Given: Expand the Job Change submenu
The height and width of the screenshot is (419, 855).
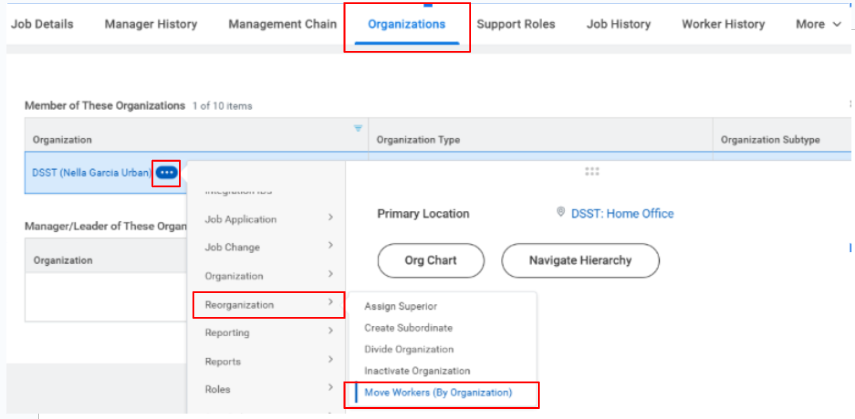Looking at the screenshot, I should pyautogui.click(x=233, y=247).
